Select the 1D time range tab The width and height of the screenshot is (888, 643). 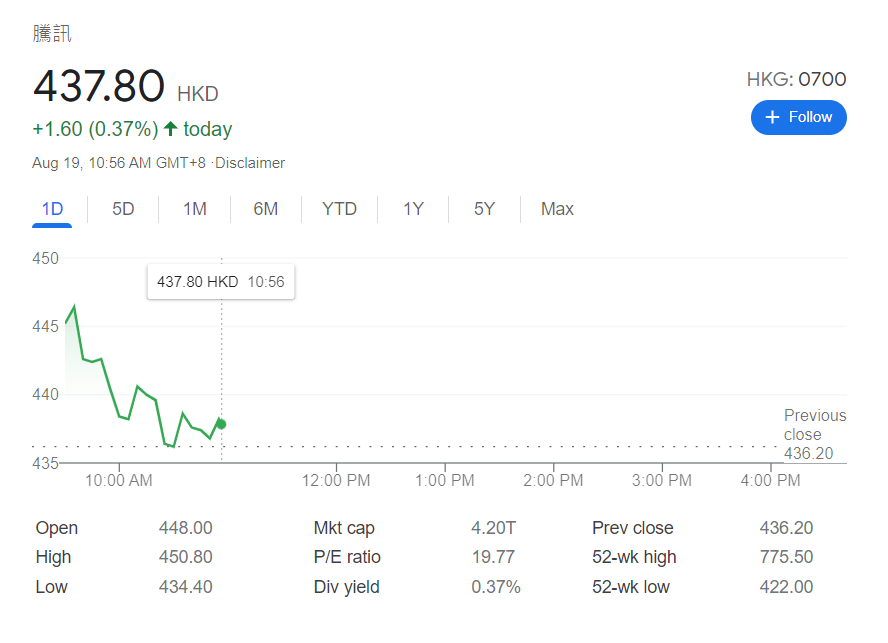52,209
